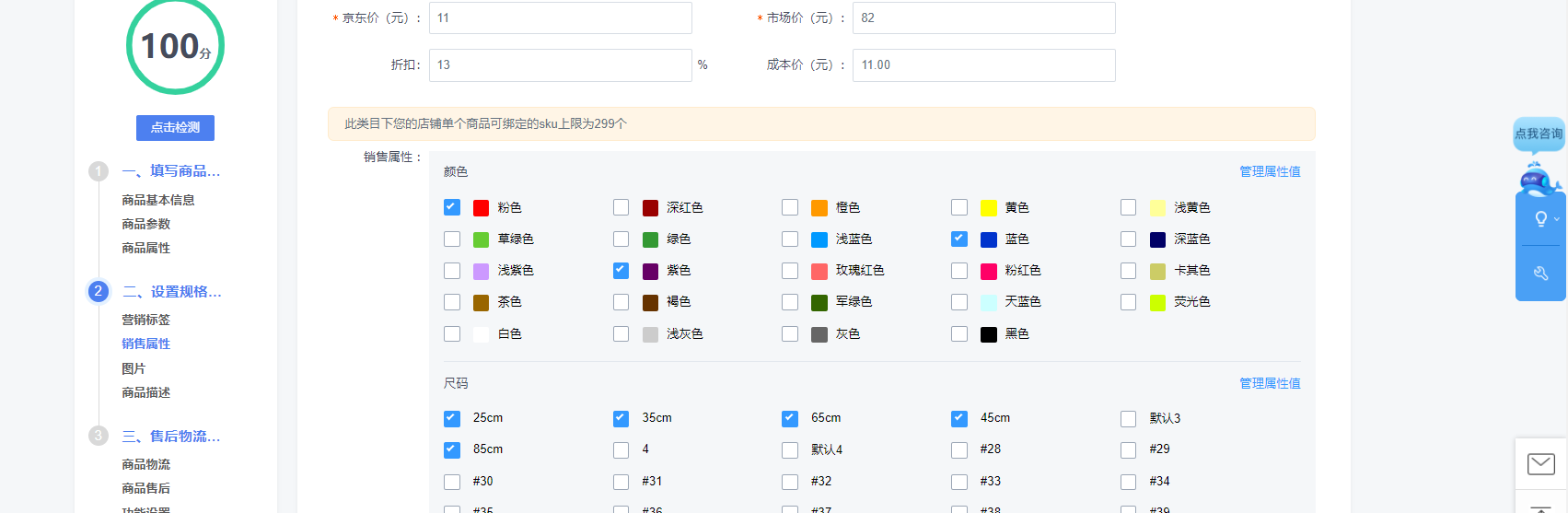1568x513 pixels.
Task: Click 管理属性值 link for 颜色
Action: 1270,171
